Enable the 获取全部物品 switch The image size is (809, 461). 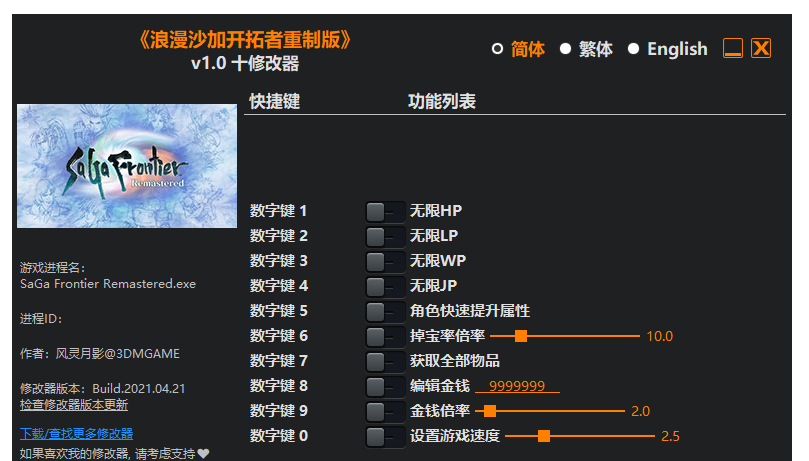(x=385, y=361)
